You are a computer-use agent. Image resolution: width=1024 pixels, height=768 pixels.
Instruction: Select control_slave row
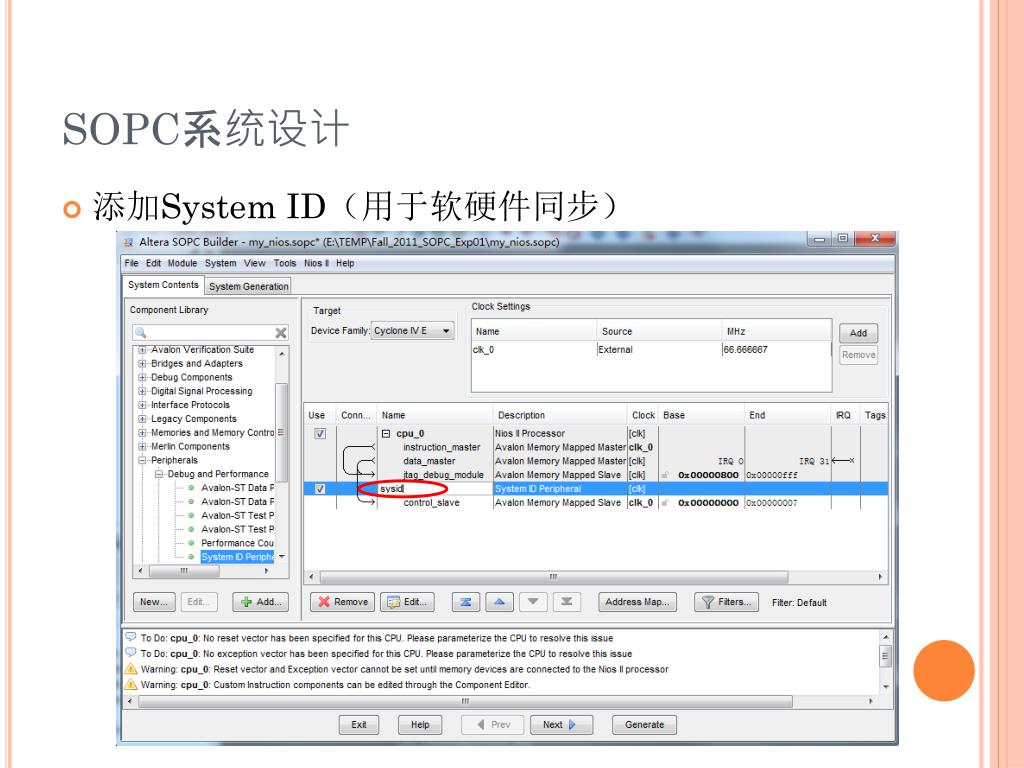[x=431, y=502]
